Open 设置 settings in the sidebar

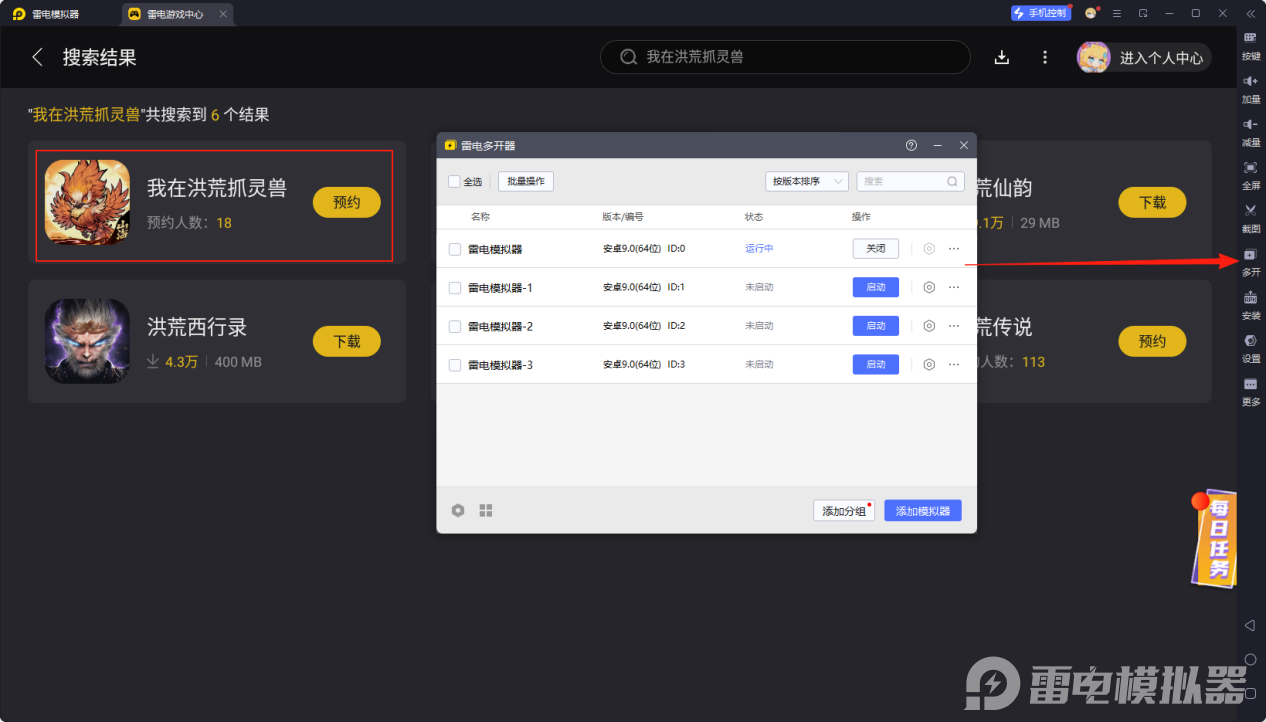pyautogui.click(x=1250, y=346)
